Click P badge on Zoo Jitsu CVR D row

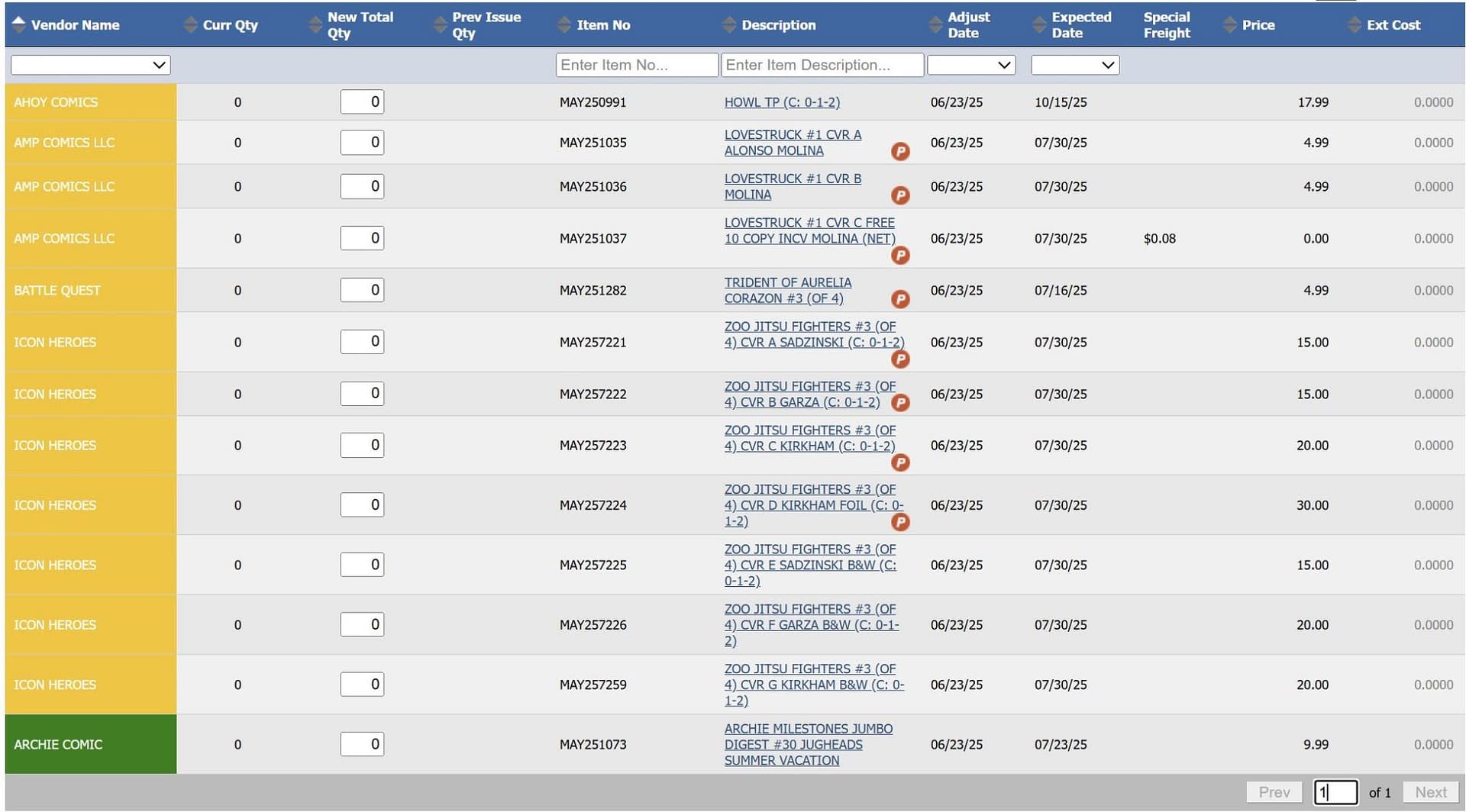pos(900,522)
